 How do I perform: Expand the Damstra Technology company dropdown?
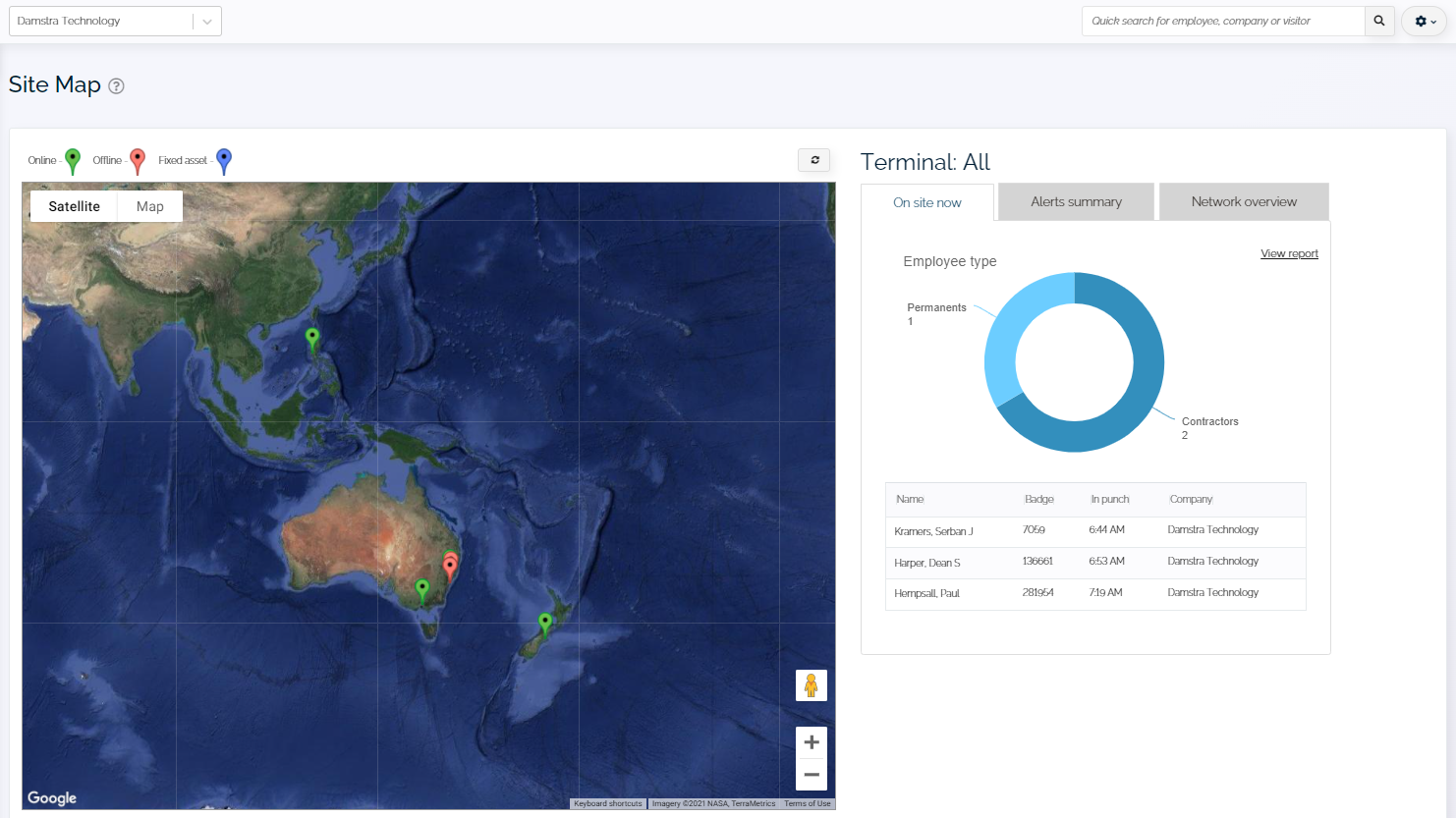[206, 21]
